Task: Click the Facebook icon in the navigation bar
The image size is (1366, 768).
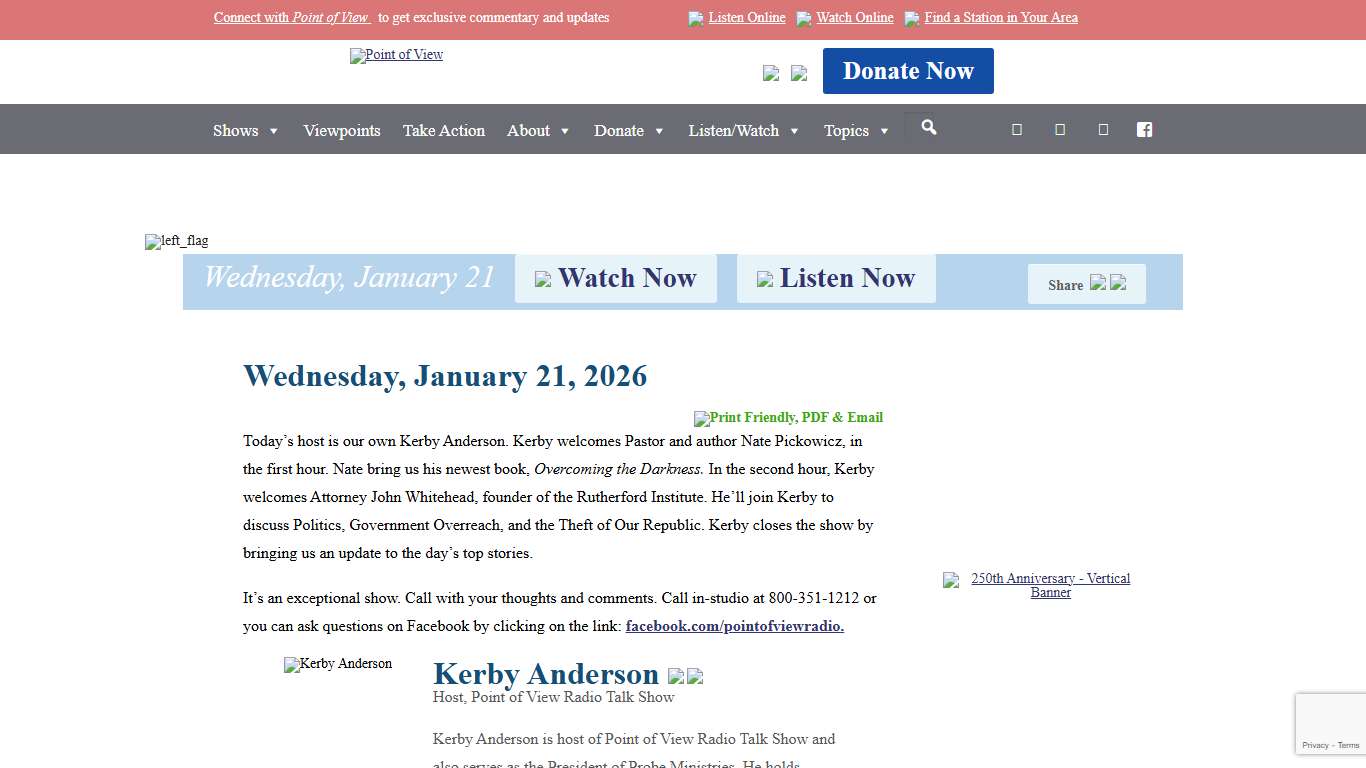Action: point(1144,129)
